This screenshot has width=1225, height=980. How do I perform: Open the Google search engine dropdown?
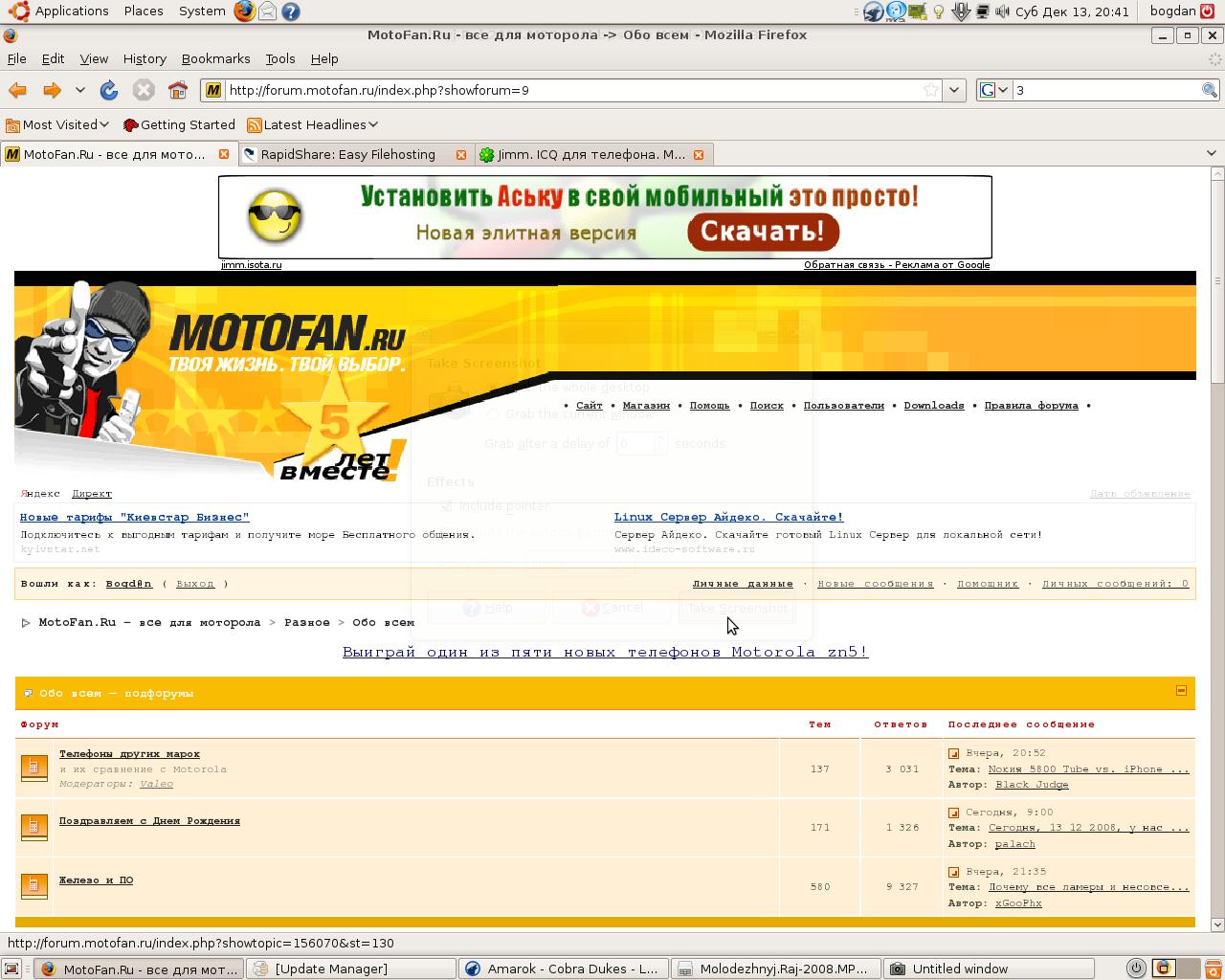coord(994,90)
